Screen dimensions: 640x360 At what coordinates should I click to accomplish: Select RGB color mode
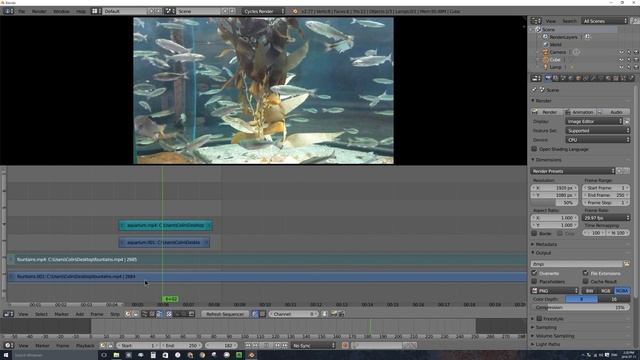[606, 291]
